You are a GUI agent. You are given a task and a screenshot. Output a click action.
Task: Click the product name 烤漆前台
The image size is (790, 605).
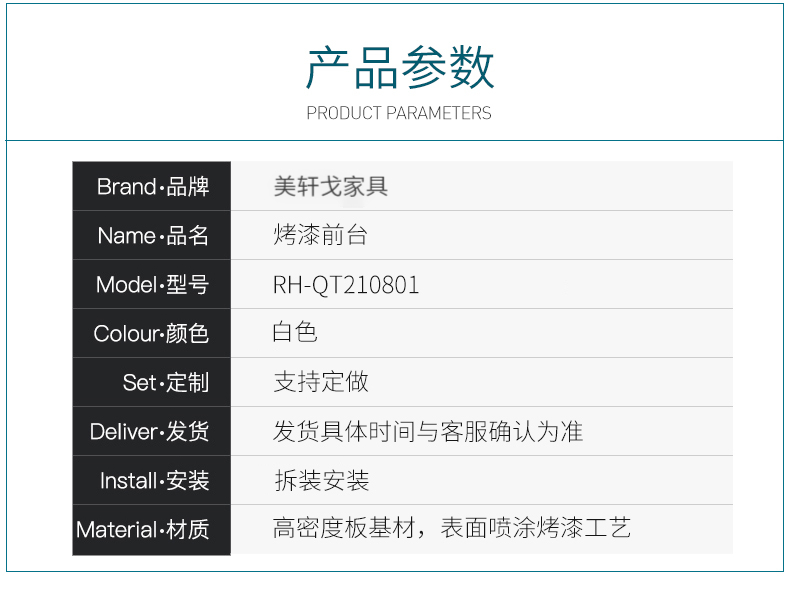(x=321, y=236)
